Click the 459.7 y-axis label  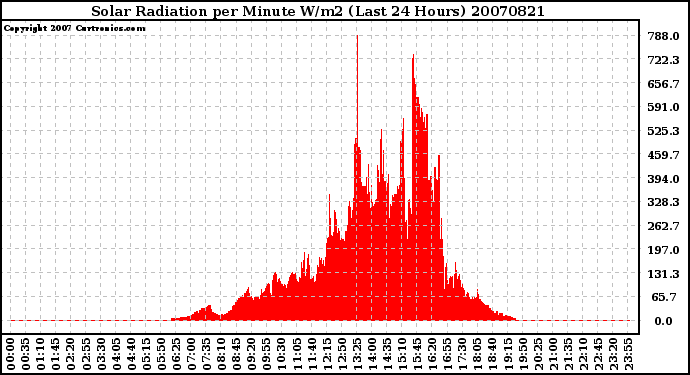[x=663, y=155]
